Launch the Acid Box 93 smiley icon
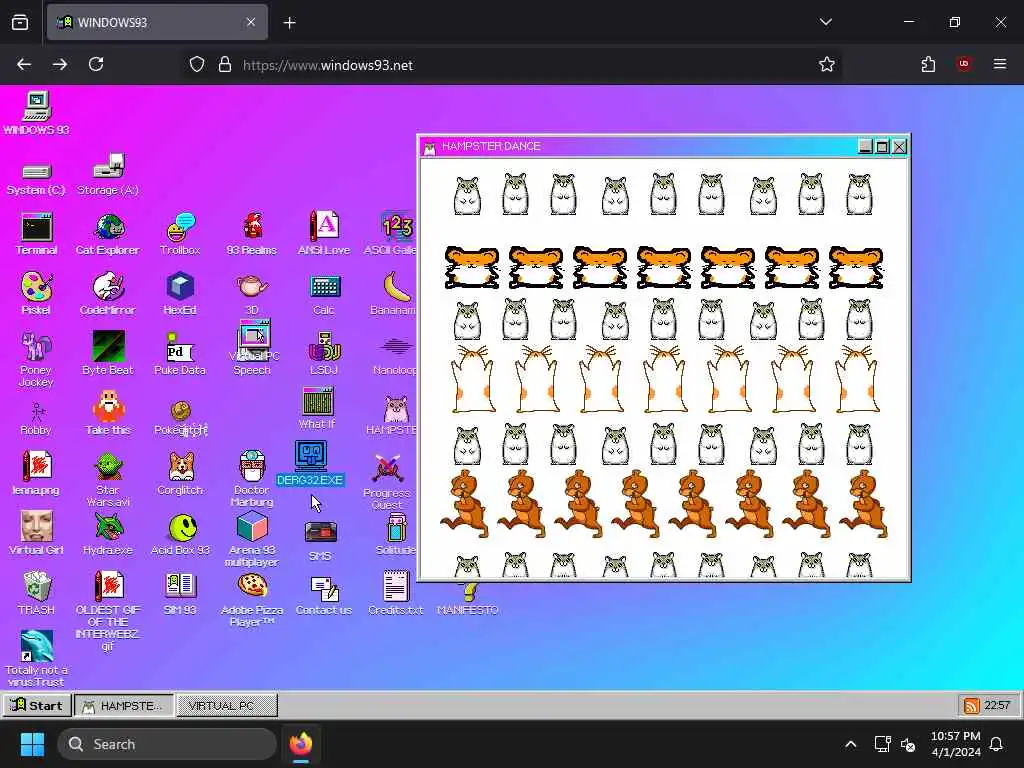The image size is (1024, 768). tap(180, 534)
